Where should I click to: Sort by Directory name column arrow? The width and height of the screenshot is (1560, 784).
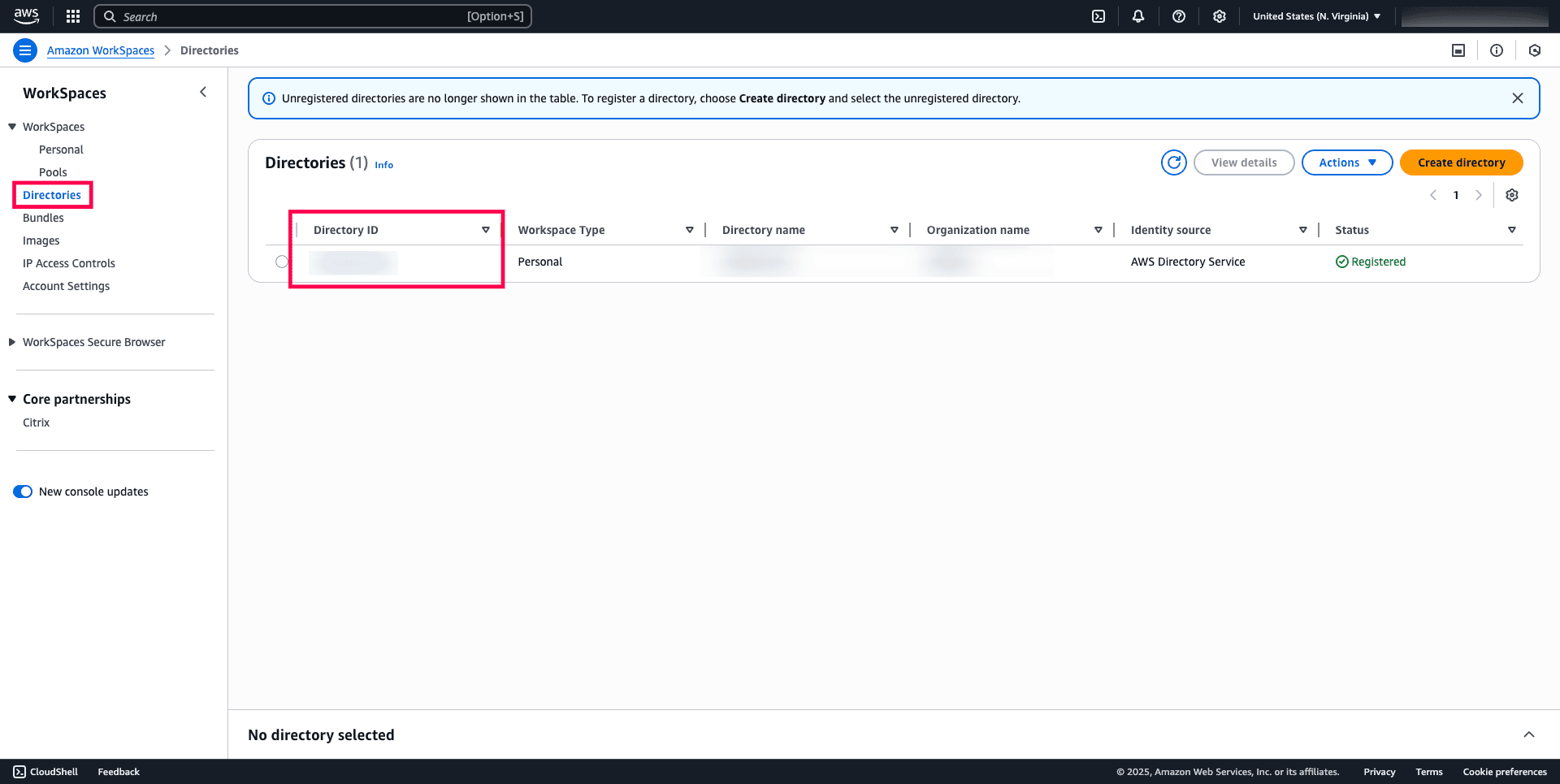pyautogui.click(x=895, y=230)
